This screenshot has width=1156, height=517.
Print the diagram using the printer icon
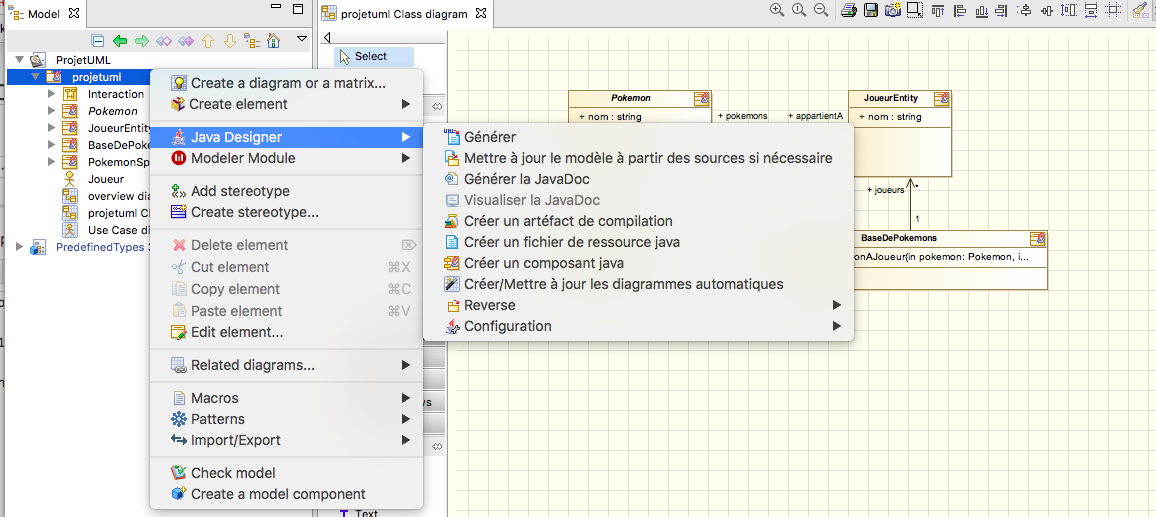(849, 11)
